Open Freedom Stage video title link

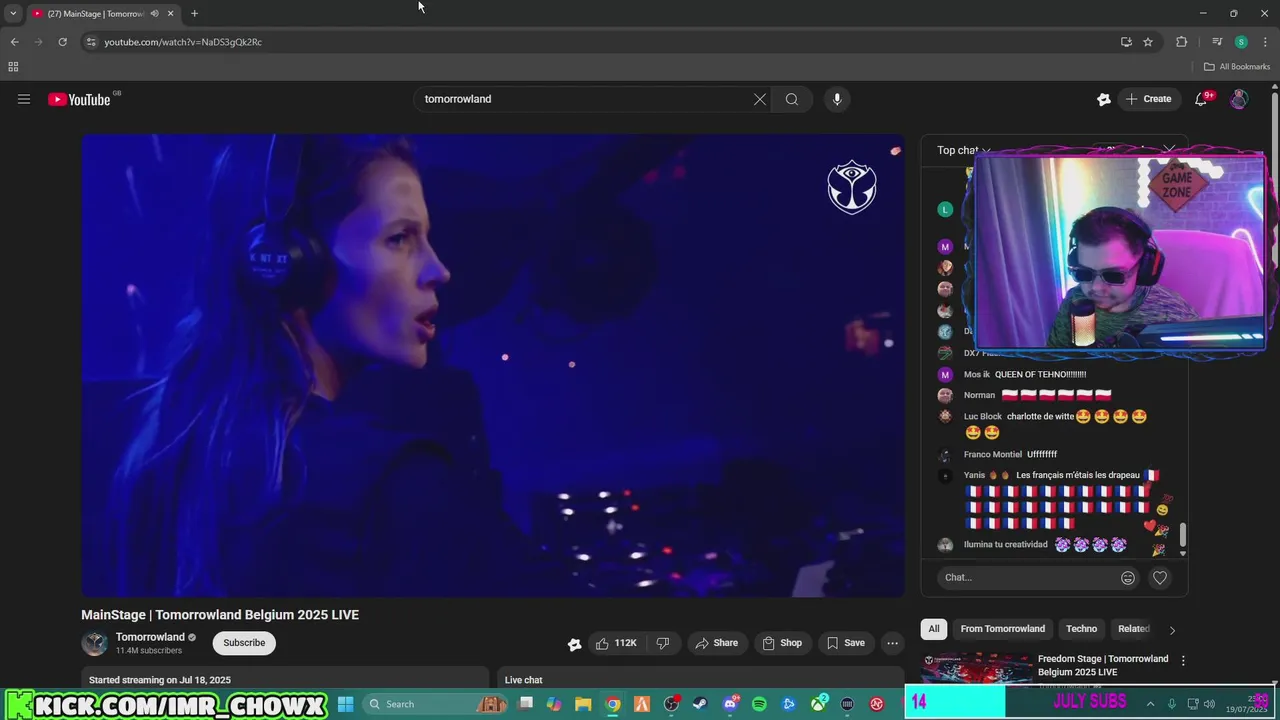1103,665
